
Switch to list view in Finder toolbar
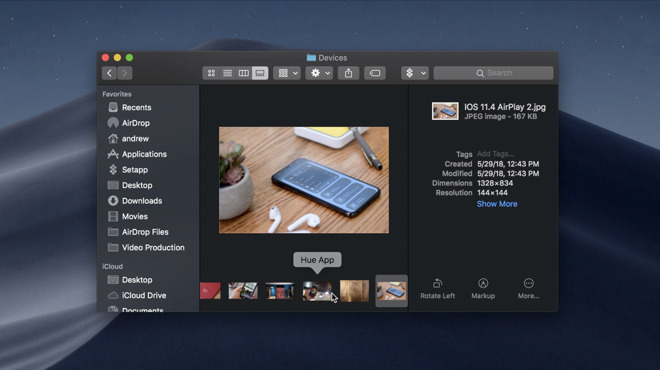(227, 73)
